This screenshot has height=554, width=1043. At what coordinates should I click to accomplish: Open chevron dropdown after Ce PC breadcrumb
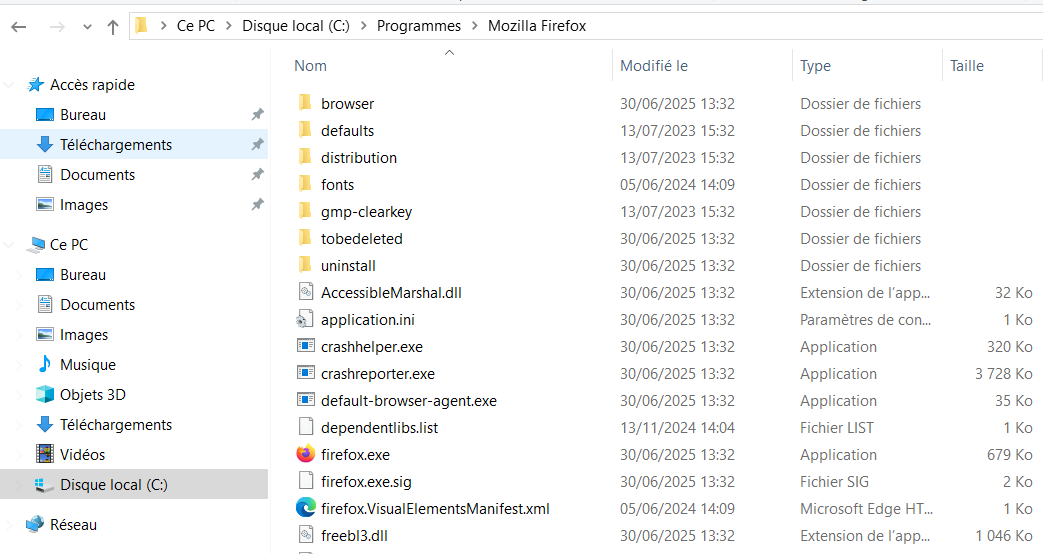point(229,26)
